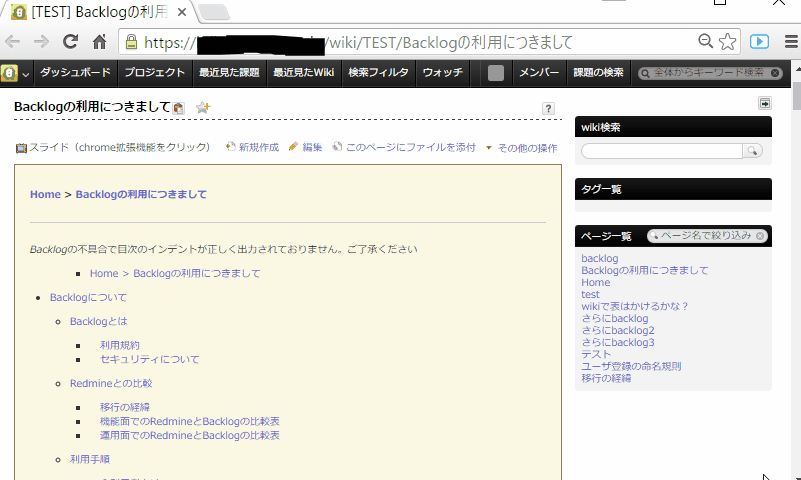
Task: Open 最近見た課題 menu item
Action: (x=229, y=73)
